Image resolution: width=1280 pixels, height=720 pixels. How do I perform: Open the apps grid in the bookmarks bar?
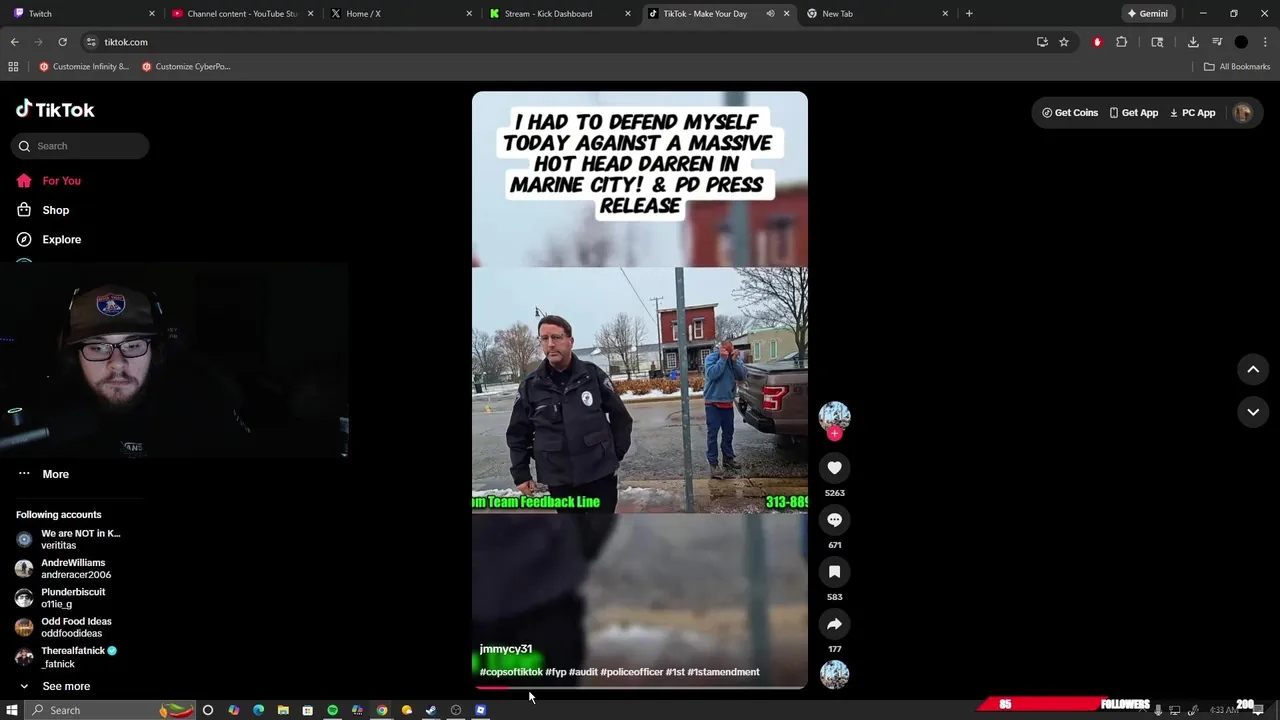click(13, 67)
